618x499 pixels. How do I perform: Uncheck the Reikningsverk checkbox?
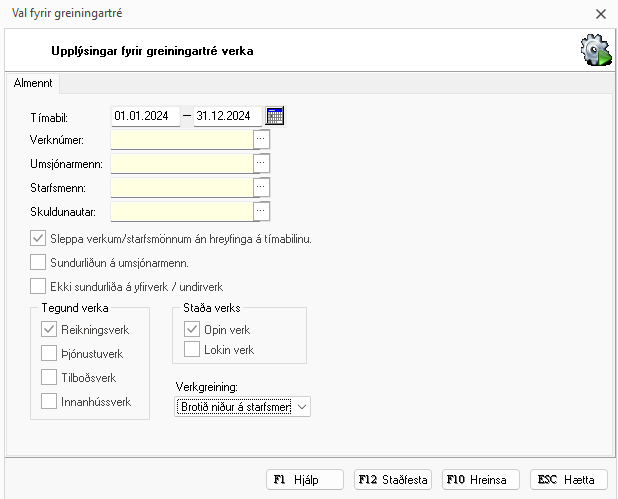point(49,329)
